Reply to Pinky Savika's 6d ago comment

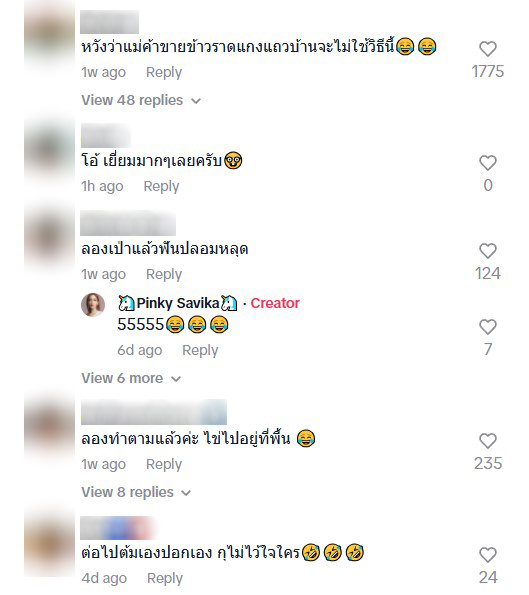pos(200,350)
